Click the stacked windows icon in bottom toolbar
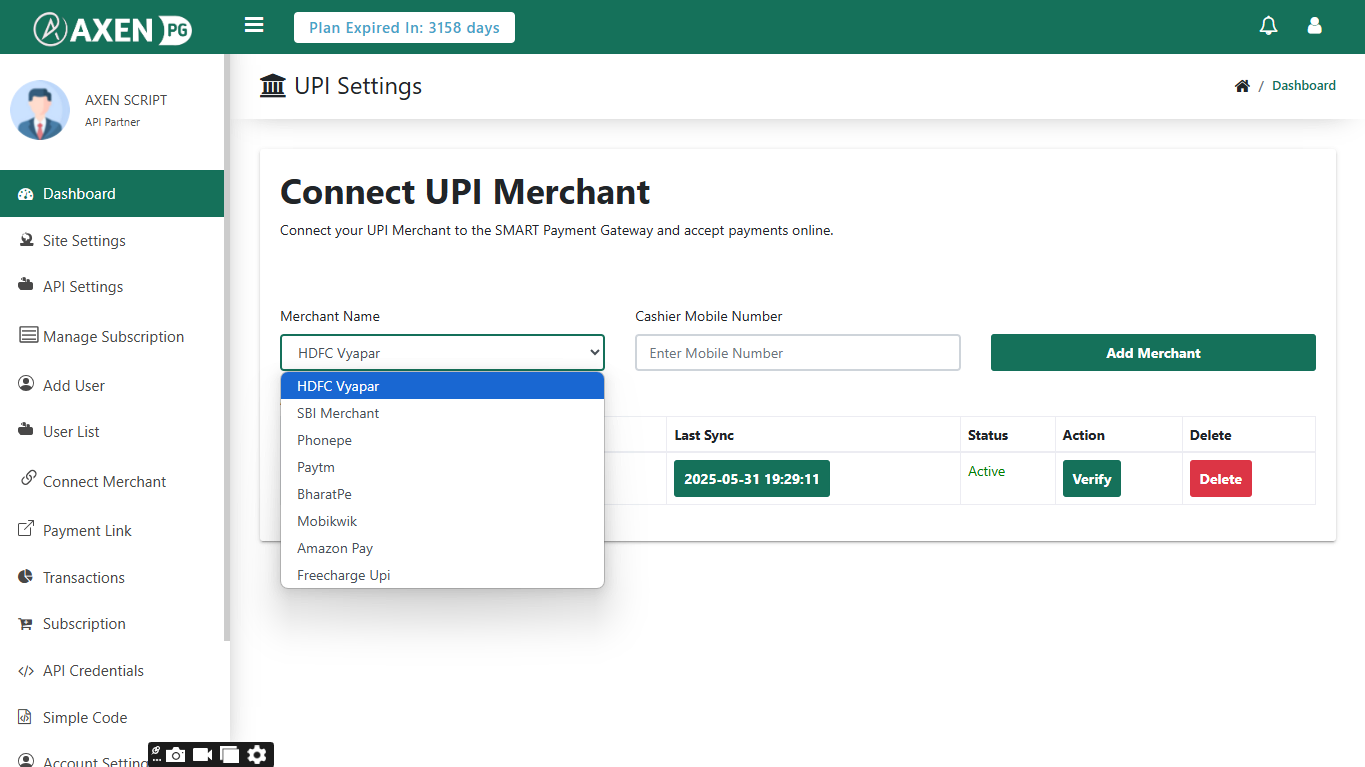The image size is (1365, 767). tap(230, 755)
